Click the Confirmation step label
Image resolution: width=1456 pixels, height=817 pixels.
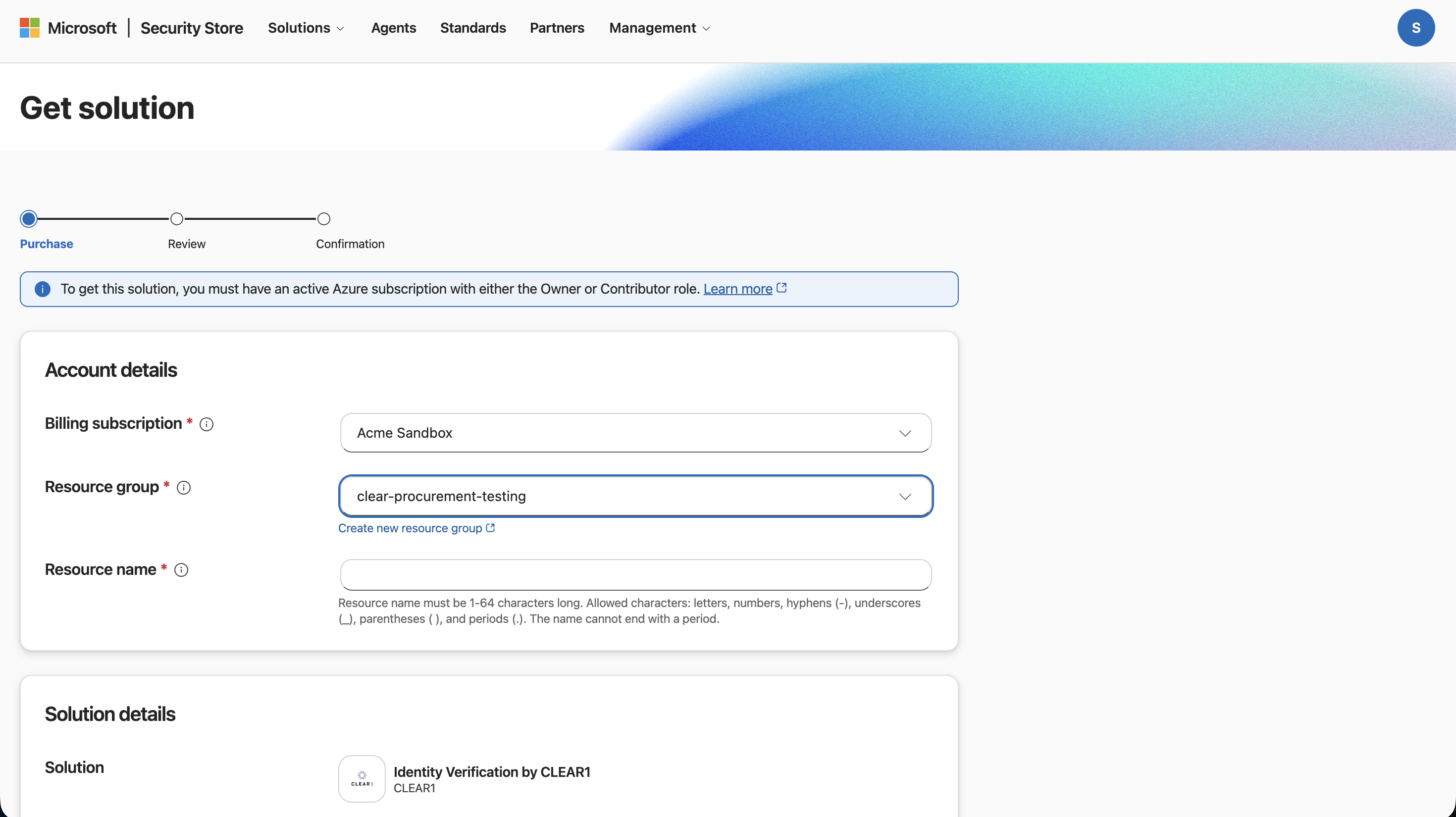pyautogui.click(x=350, y=244)
